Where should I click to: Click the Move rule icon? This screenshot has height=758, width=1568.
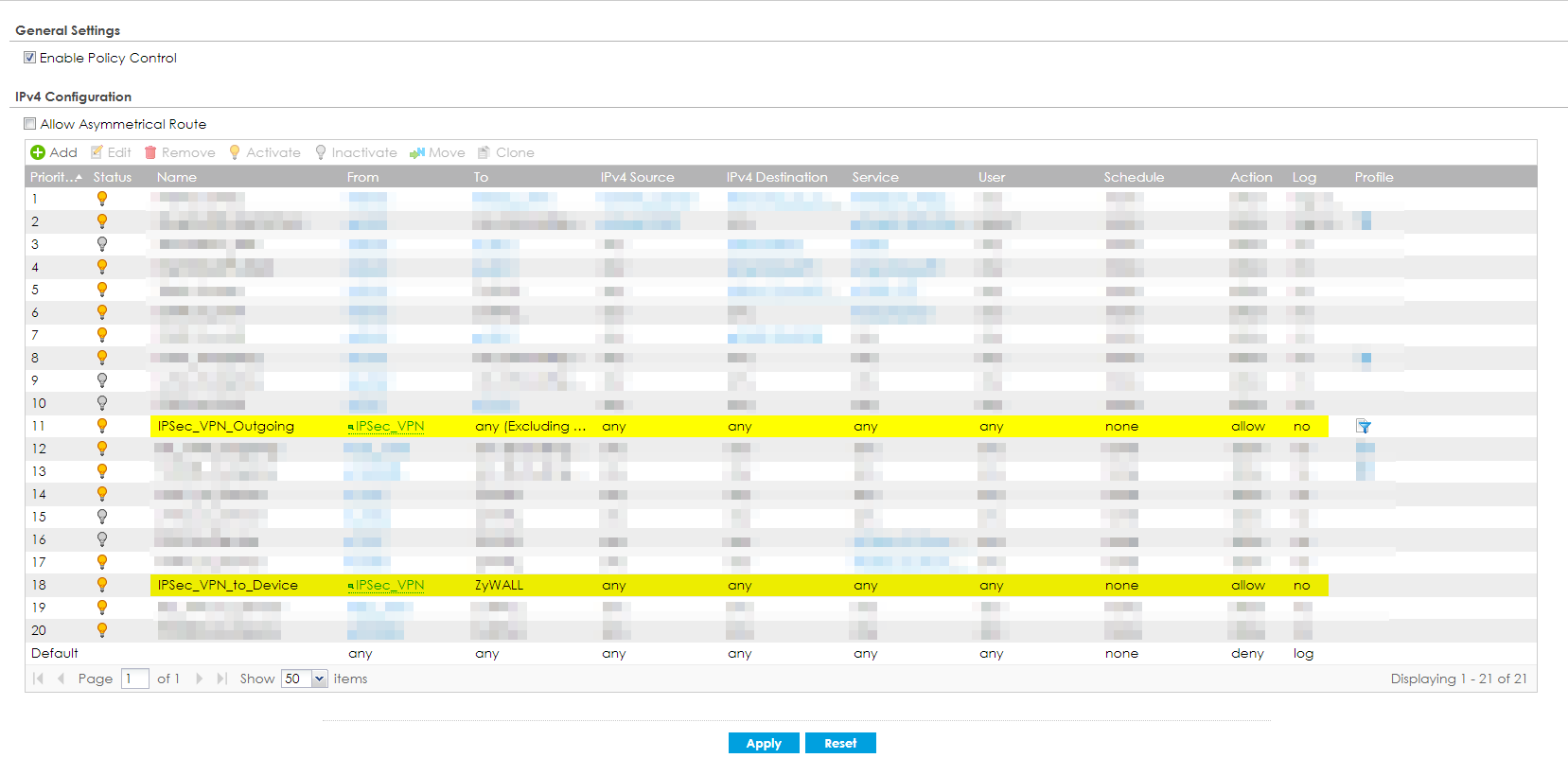[417, 152]
